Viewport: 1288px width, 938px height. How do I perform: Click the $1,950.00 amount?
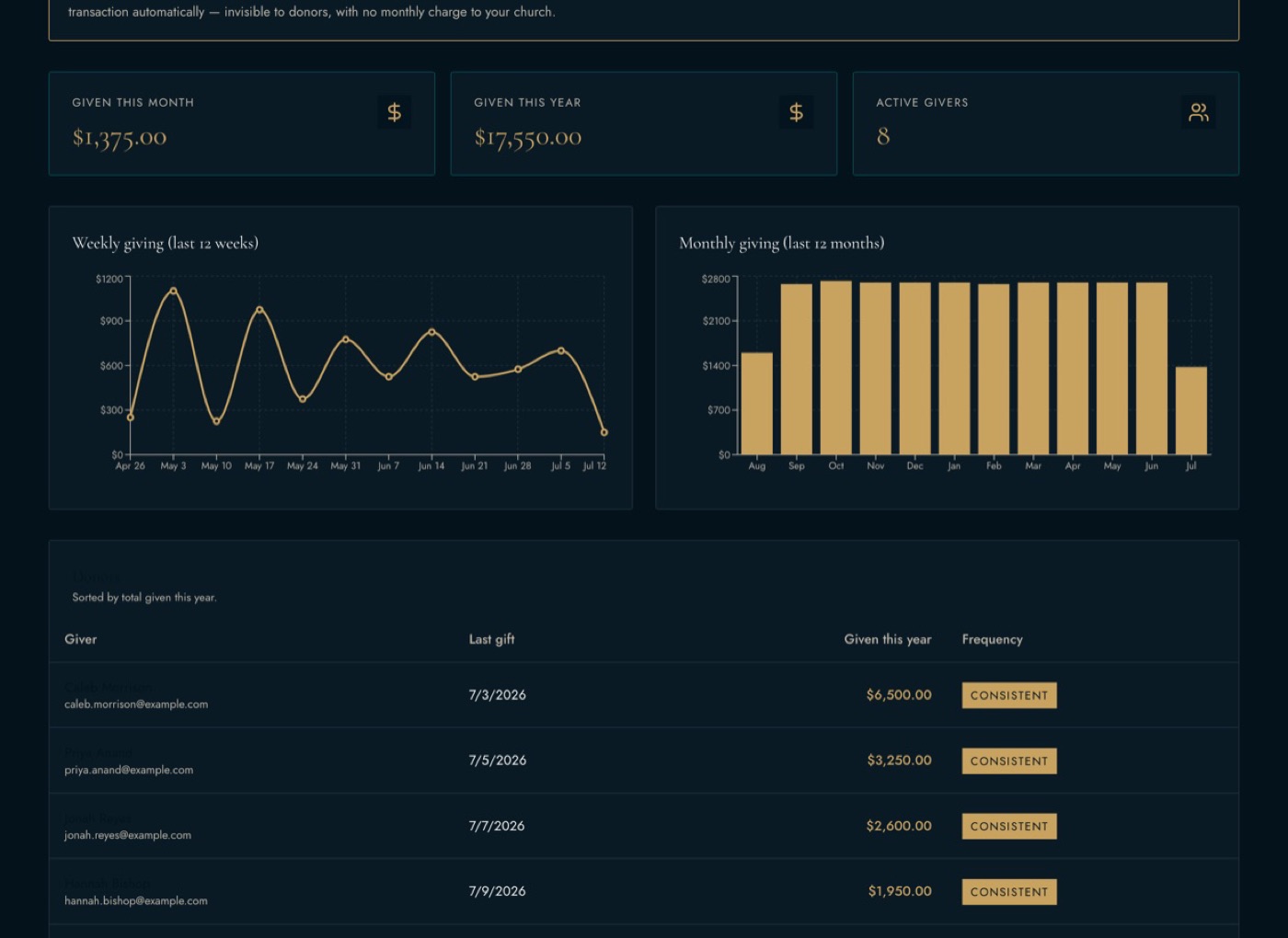click(900, 891)
